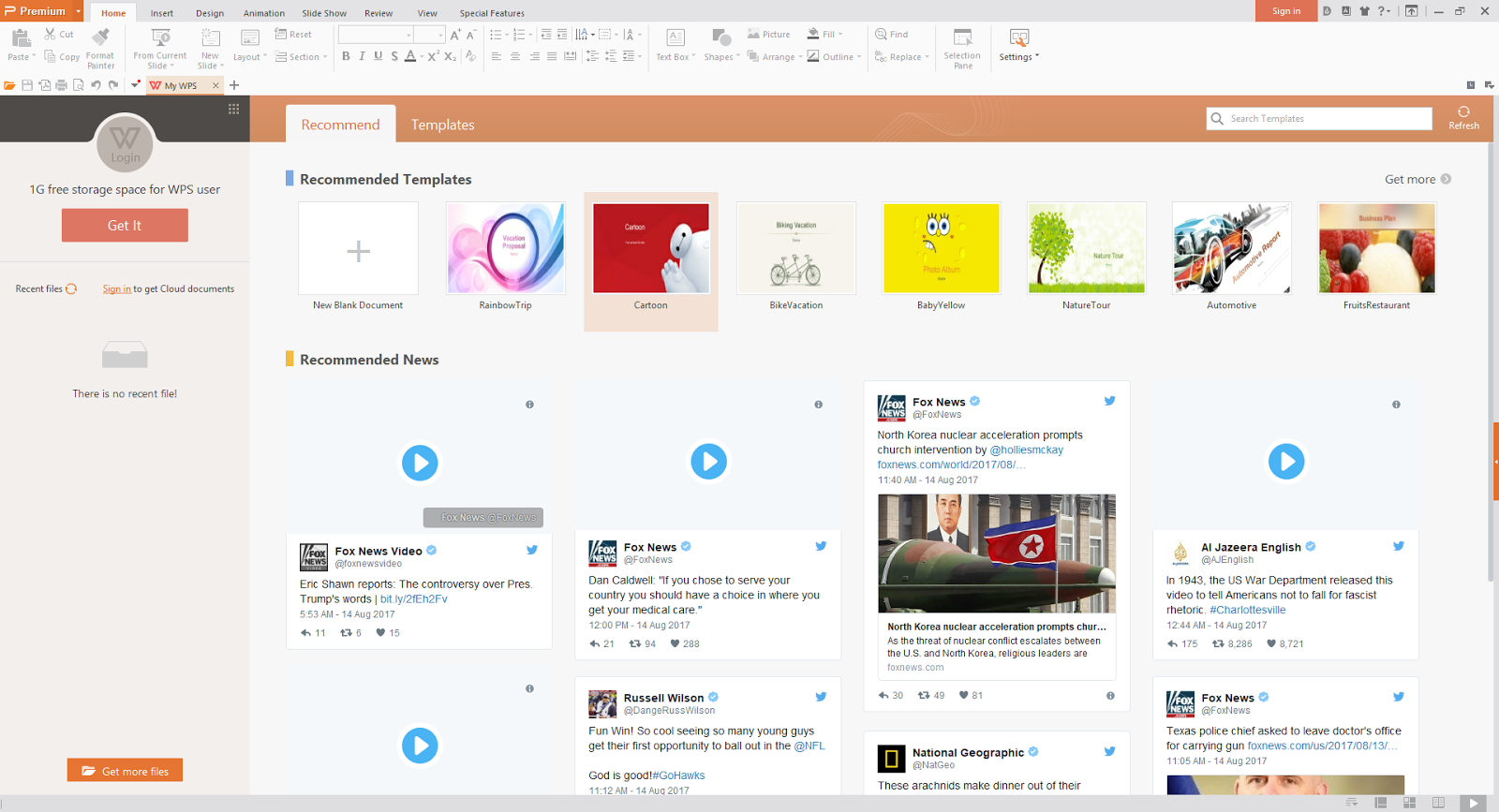Switch to the Templates tab

pos(442,125)
